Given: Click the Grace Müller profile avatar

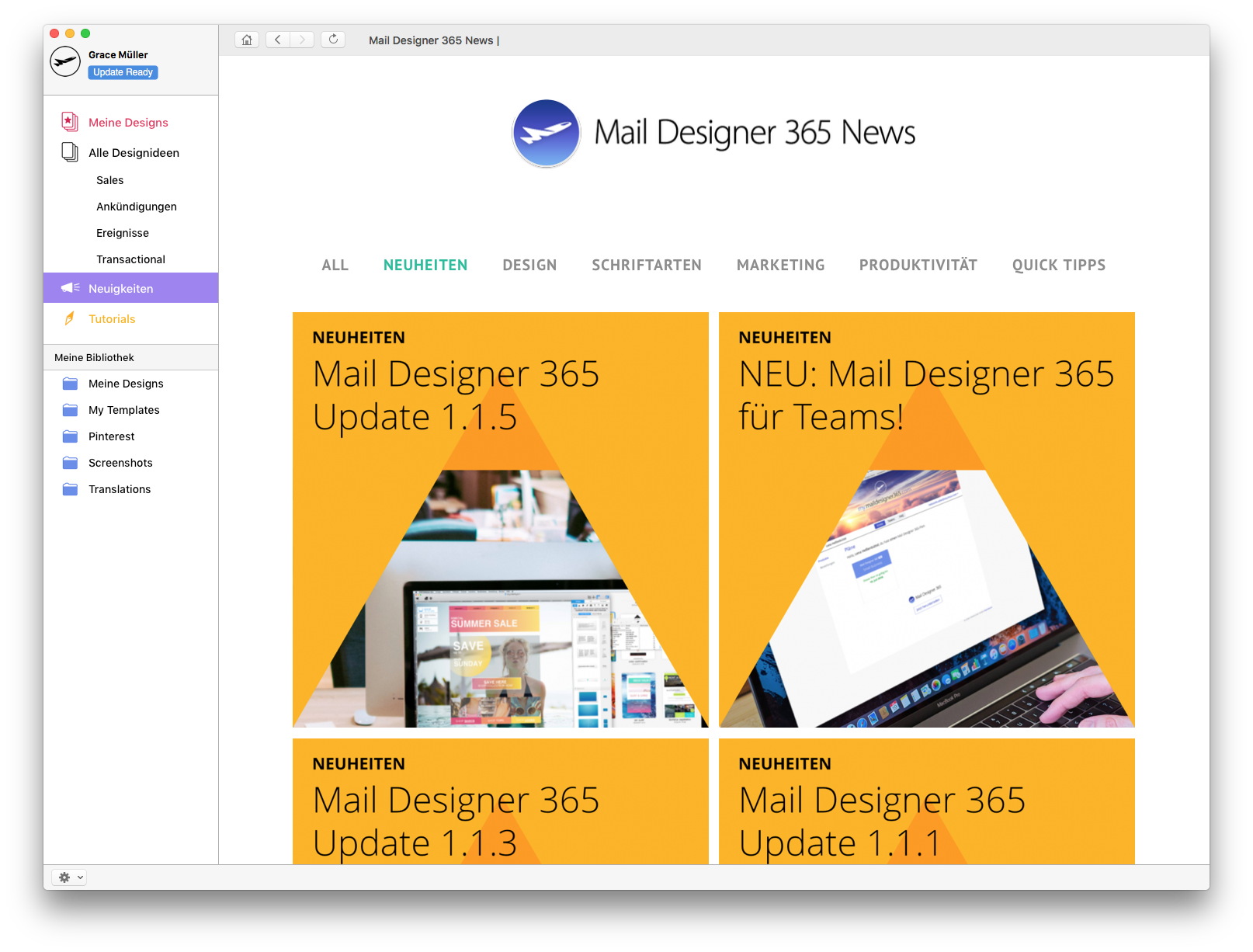Looking at the screenshot, I should [x=65, y=61].
